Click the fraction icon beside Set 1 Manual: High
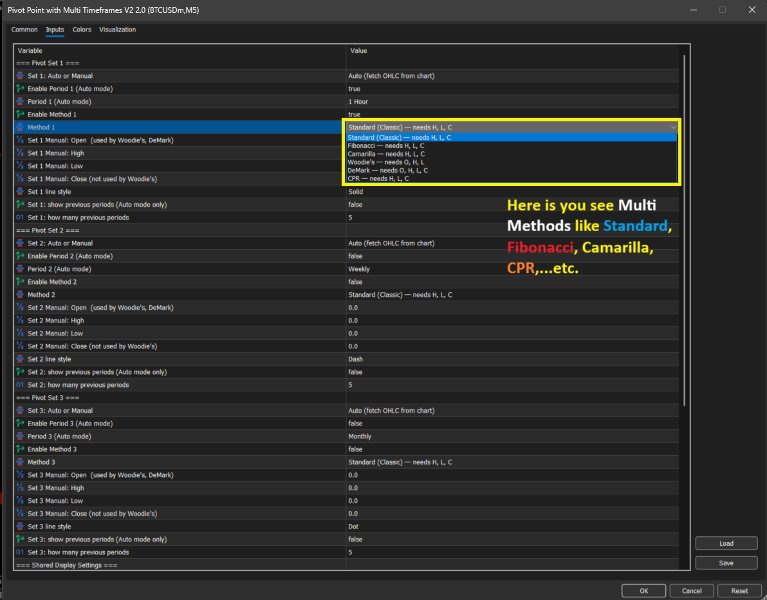This screenshot has height=600, width=767. pyautogui.click(x=20, y=153)
